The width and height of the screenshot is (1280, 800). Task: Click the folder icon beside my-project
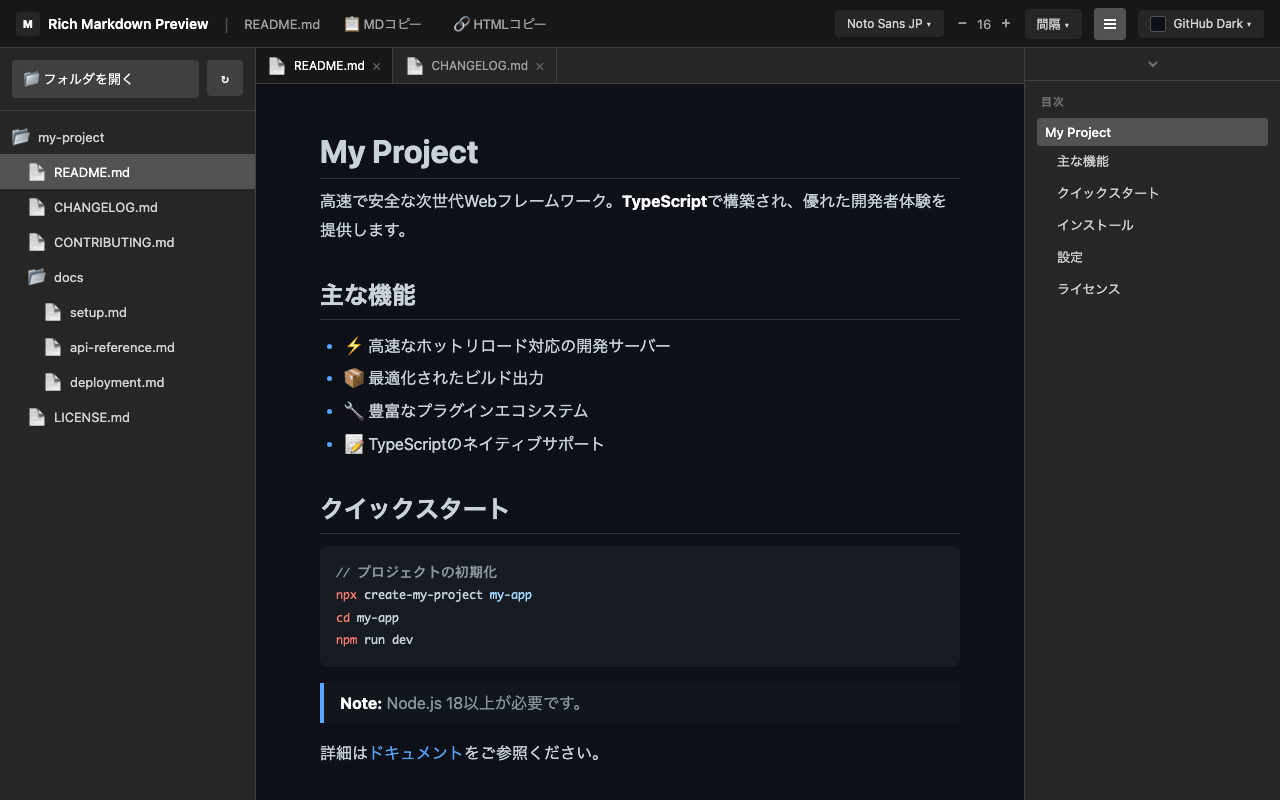(21, 137)
